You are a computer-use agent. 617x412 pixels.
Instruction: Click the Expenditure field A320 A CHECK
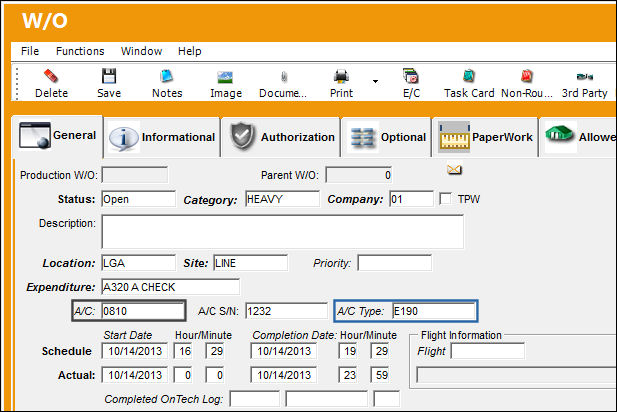click(170, 287)
